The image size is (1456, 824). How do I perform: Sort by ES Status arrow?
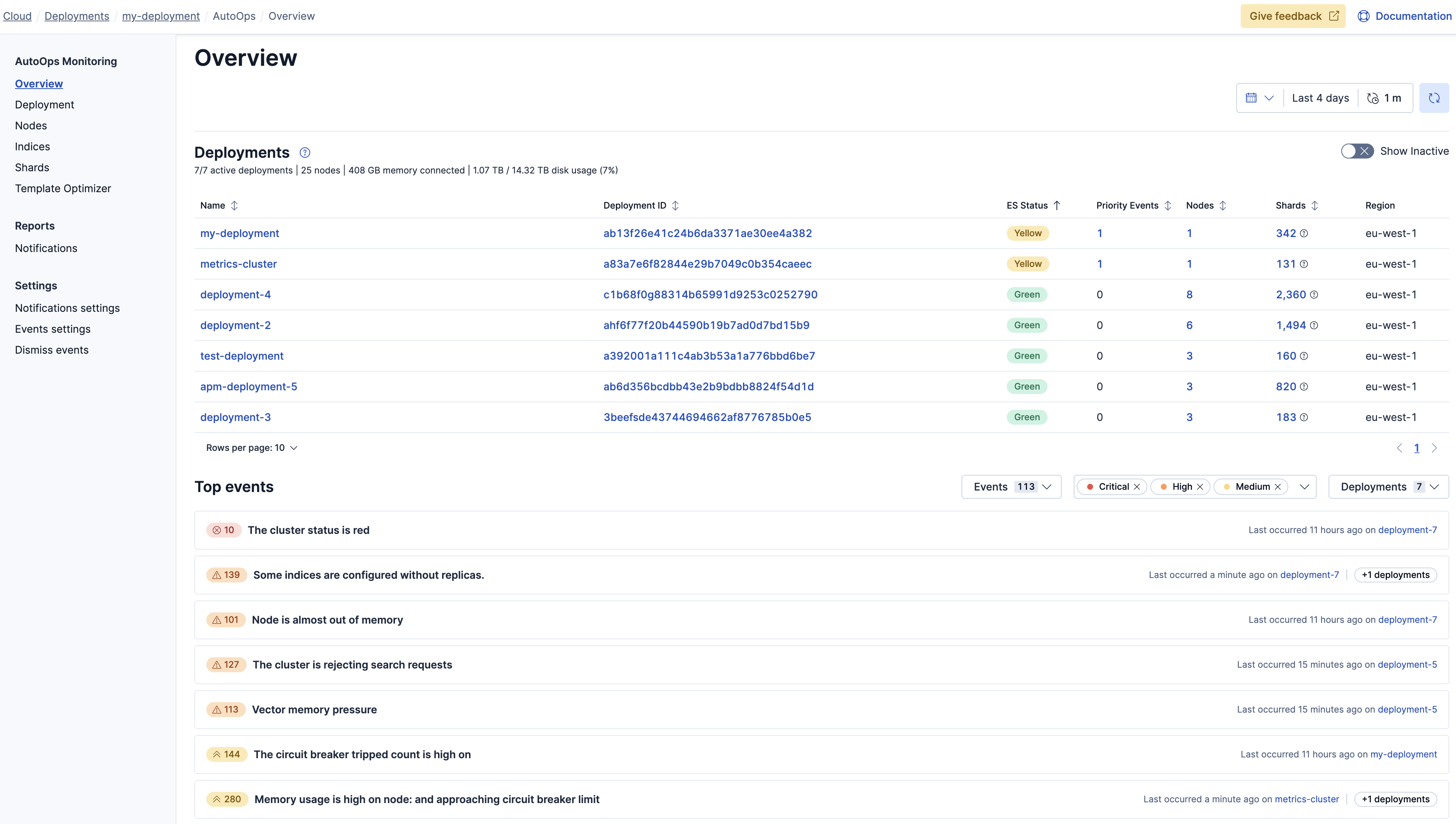point(1056,205)
